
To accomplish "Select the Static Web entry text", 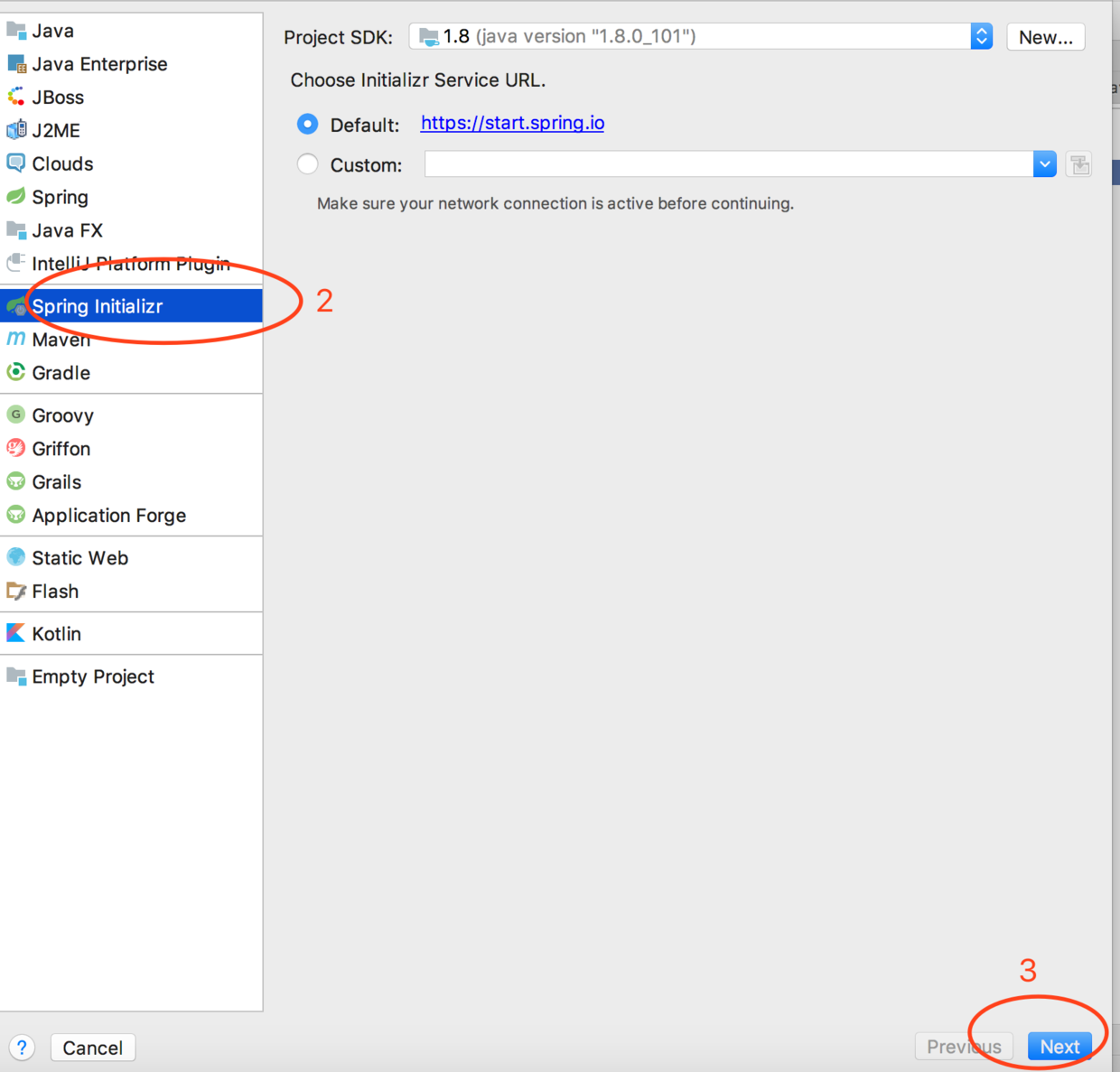I will click(x=80, y=558).
